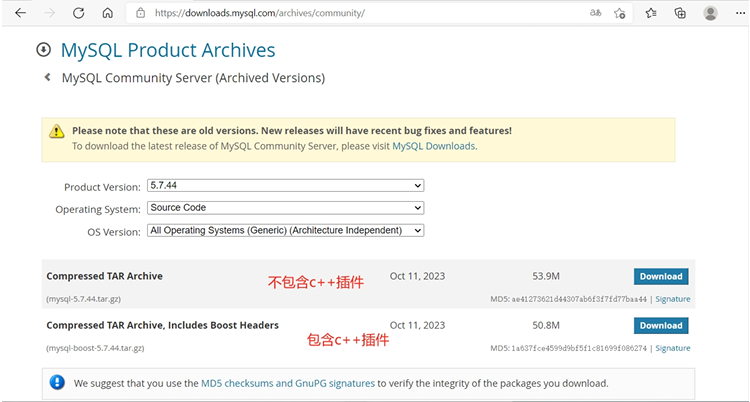Click MD5 hash ae41273621d44307ab6f3f7fd77baa44
Image resolution: width=750 pixels, height=402 pixels.
tap(579, 299)
